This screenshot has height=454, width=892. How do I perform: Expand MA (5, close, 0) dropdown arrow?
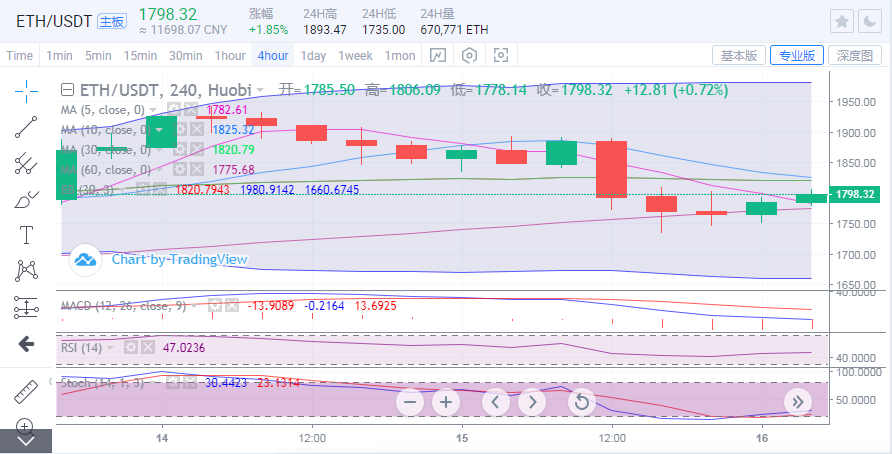[153, 109]
